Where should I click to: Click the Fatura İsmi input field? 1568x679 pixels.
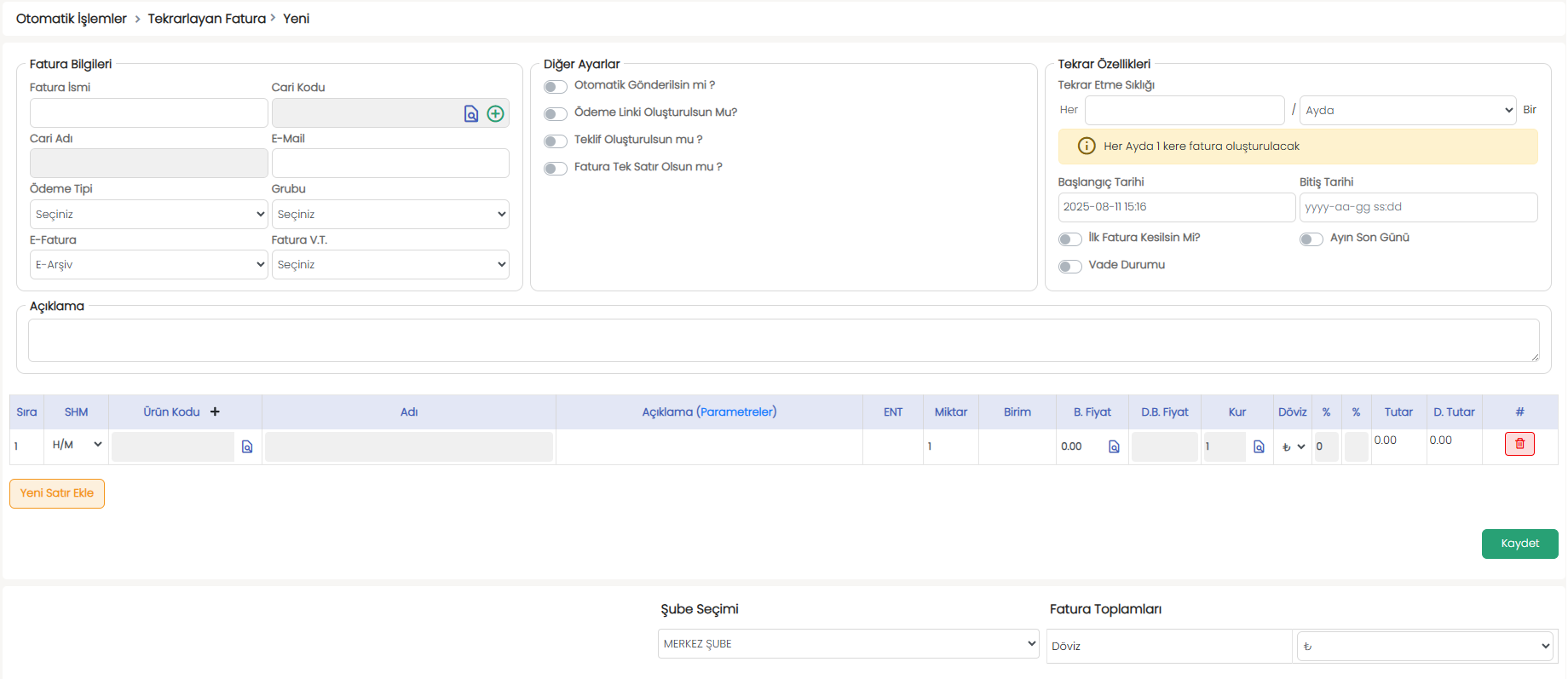click(149, 112)
